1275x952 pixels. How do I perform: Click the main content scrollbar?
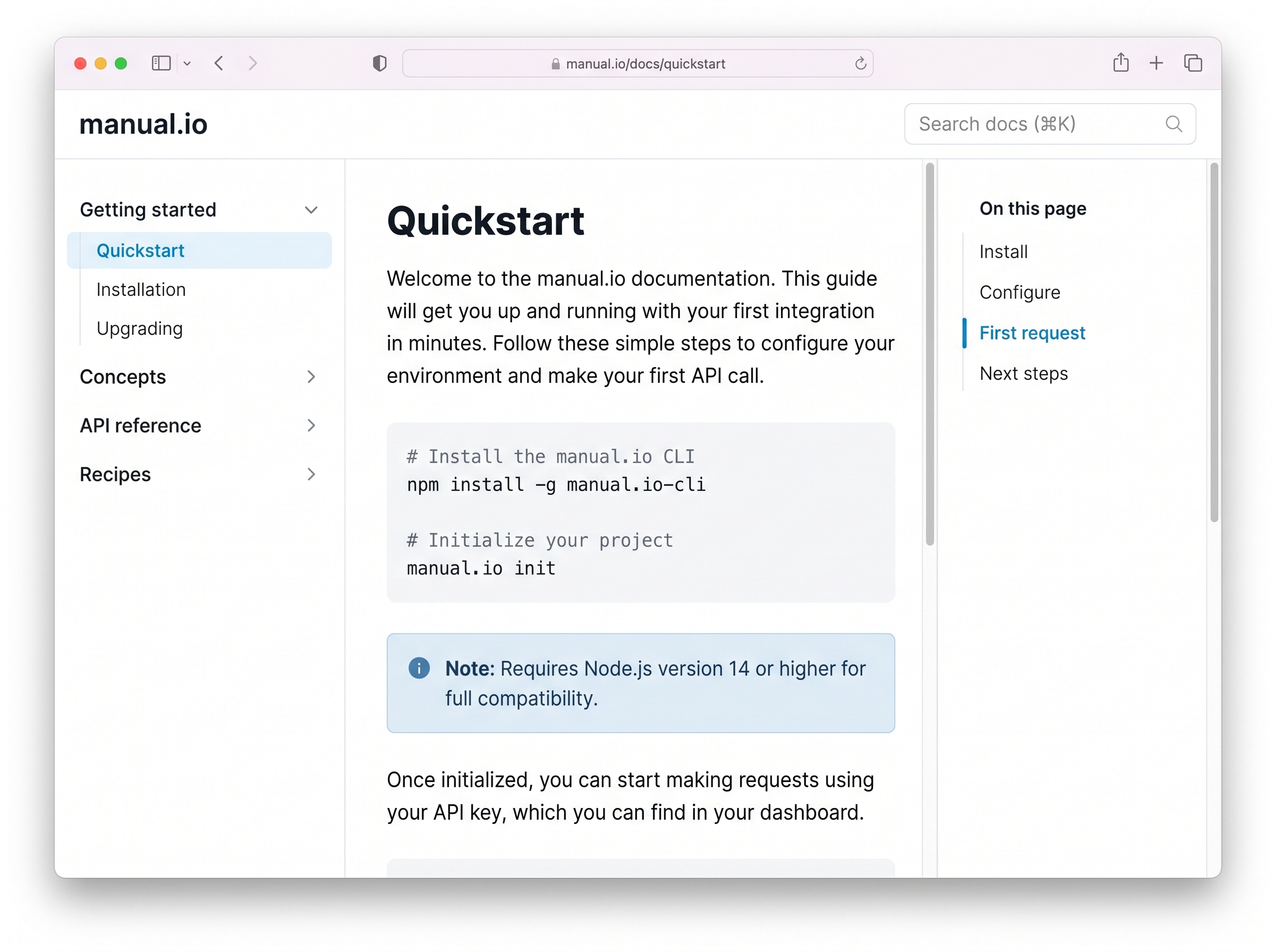point(929,353)
